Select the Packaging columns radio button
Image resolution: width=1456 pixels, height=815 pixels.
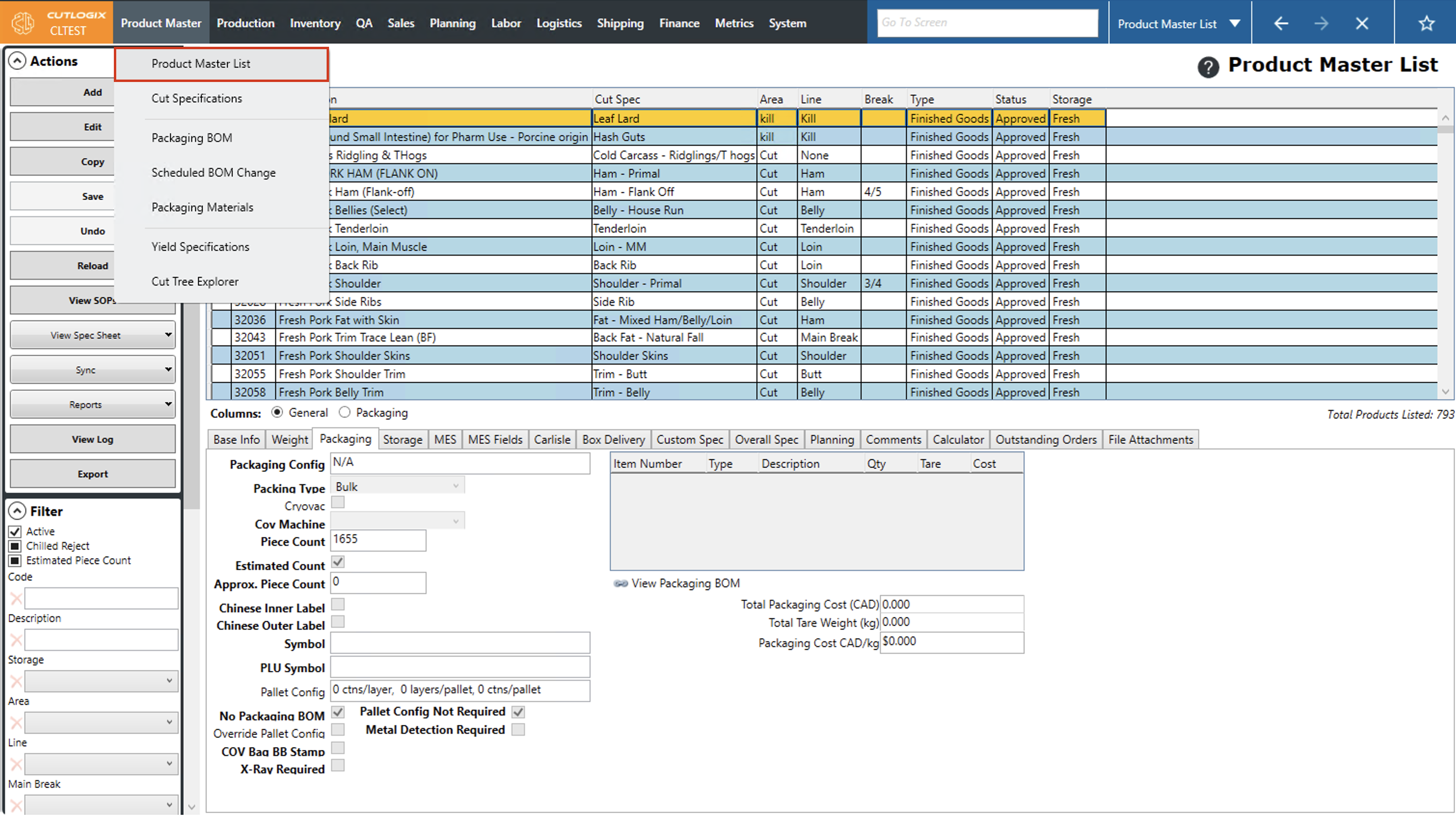click(x=345, y=413)
